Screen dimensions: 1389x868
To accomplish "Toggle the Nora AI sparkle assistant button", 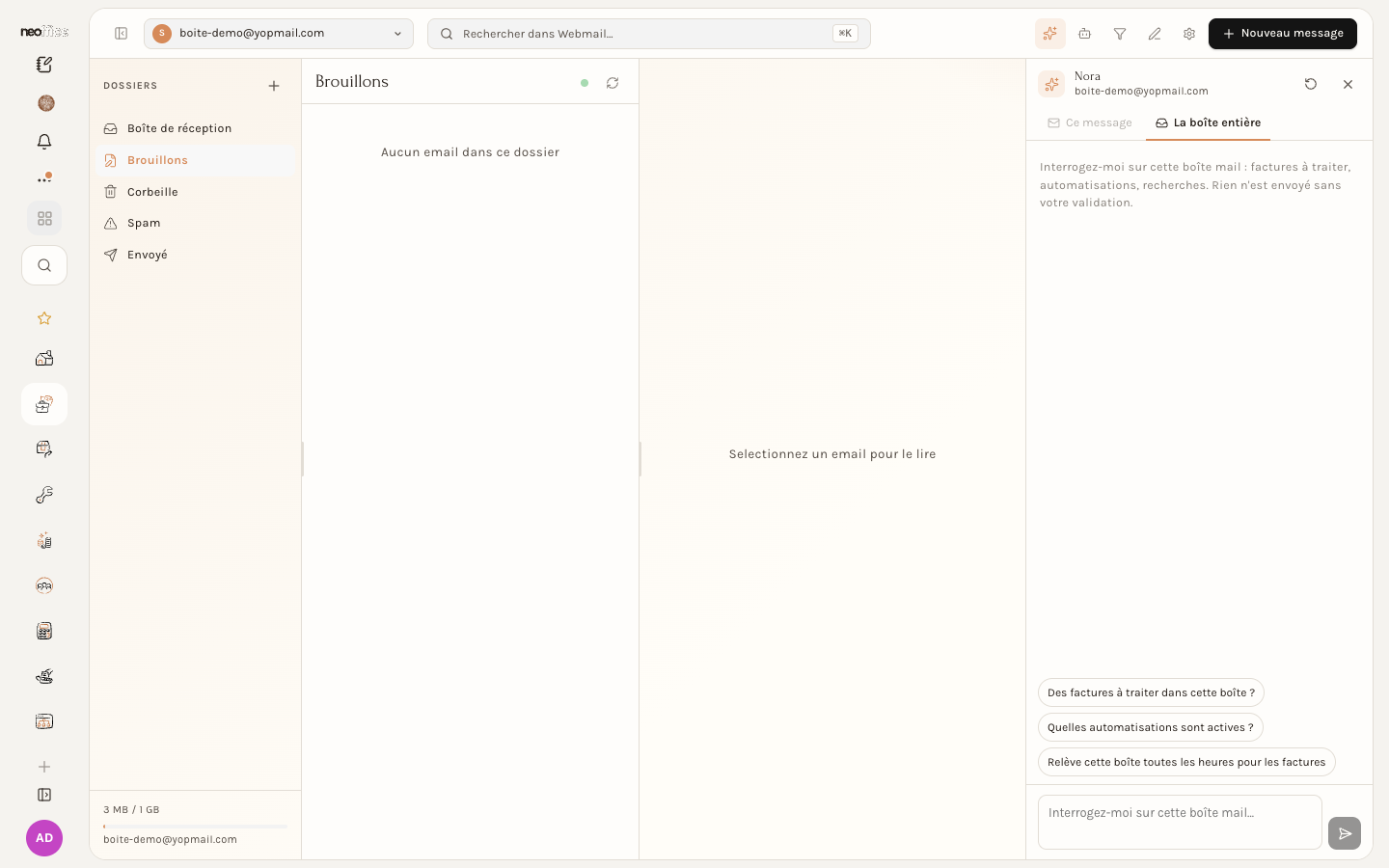I will (1050, 34).
